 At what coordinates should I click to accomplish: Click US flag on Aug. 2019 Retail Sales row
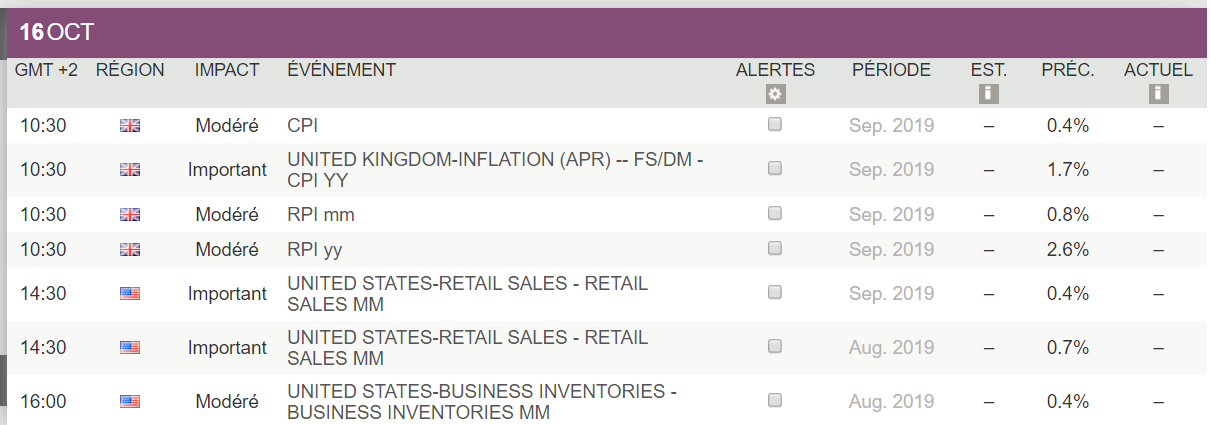coord(130,347)
